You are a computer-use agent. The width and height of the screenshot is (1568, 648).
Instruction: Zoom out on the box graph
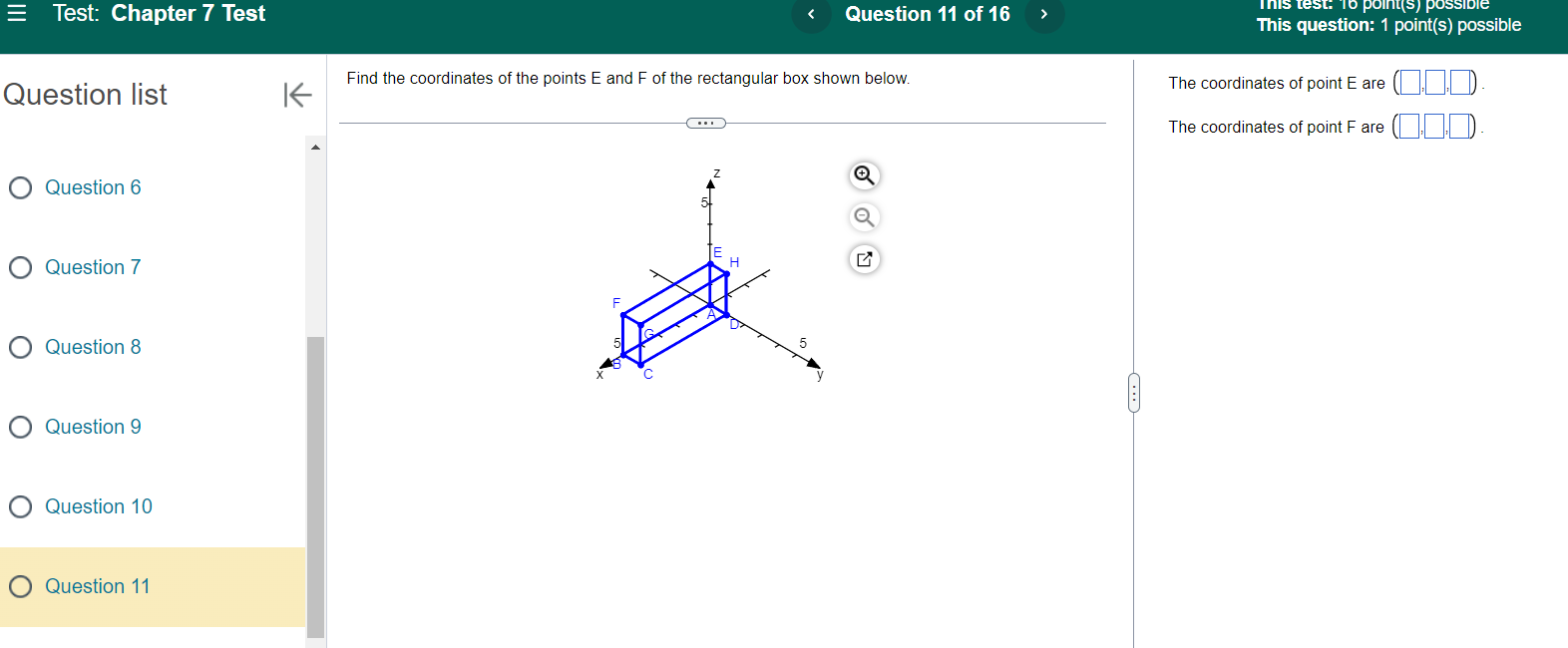coord(864,217)
